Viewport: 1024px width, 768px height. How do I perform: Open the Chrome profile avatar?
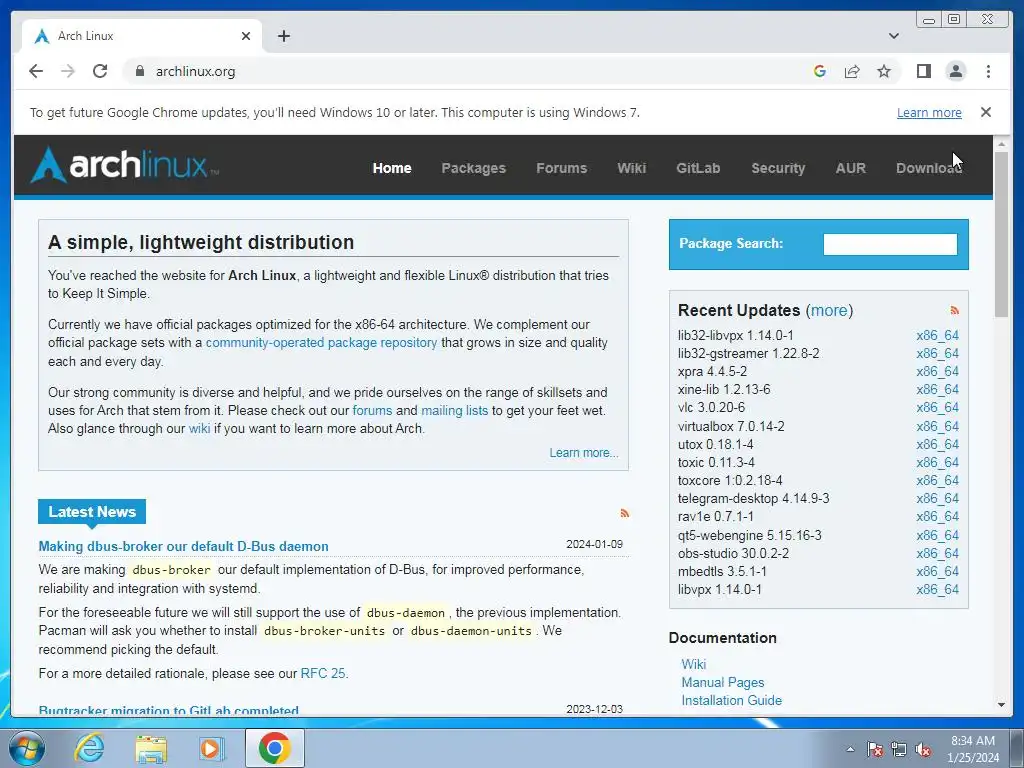pos(955,71)
